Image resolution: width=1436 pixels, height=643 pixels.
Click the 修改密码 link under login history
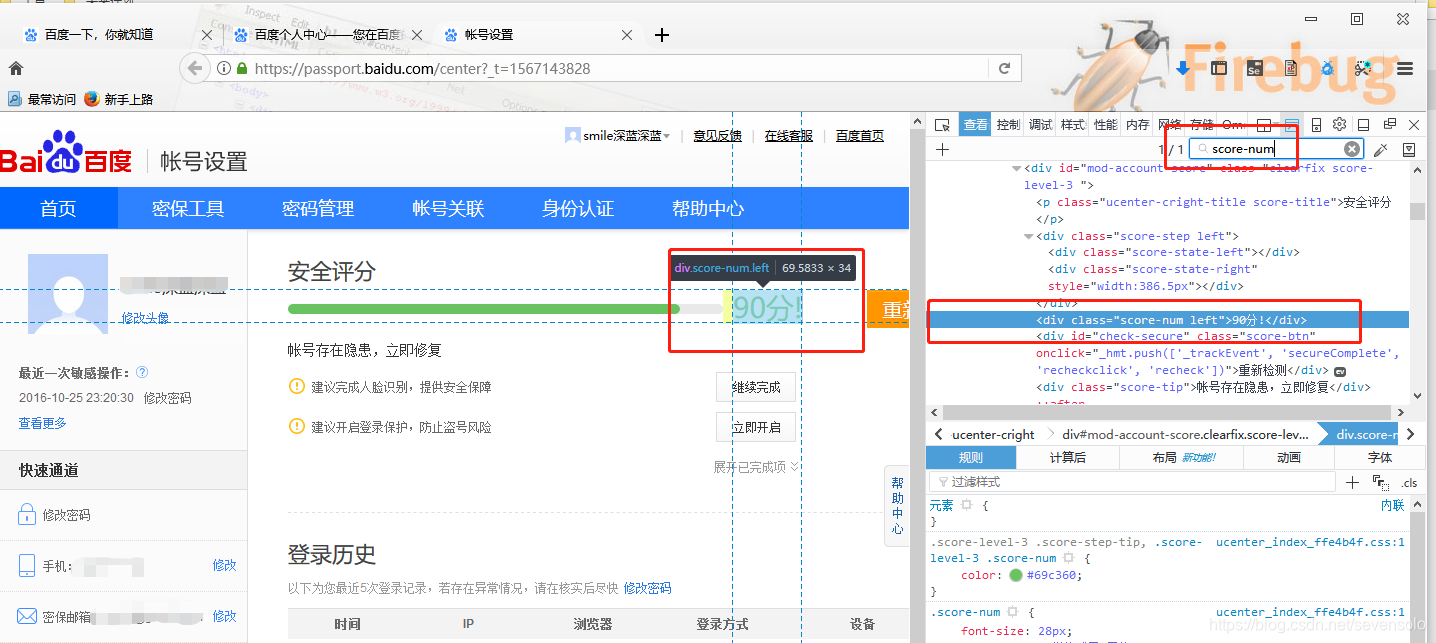647,588
